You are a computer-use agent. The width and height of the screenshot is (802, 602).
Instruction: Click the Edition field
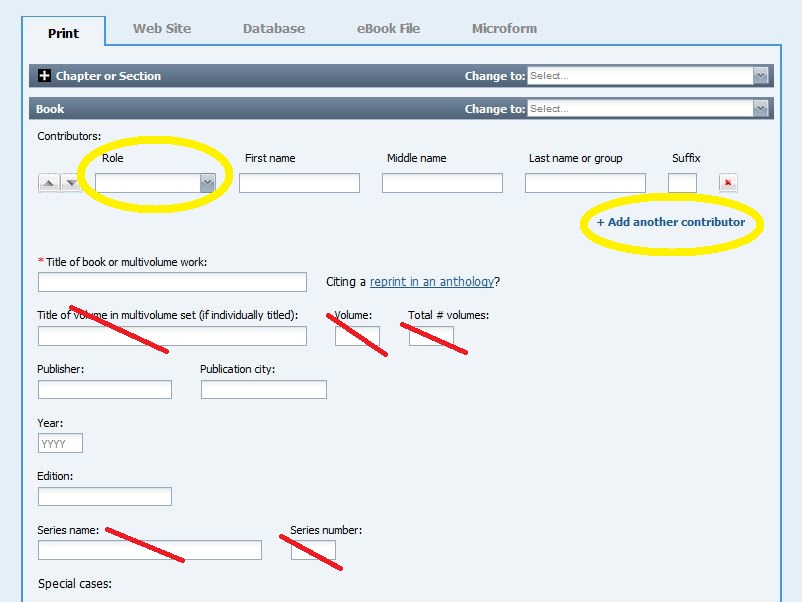(105, 497)
